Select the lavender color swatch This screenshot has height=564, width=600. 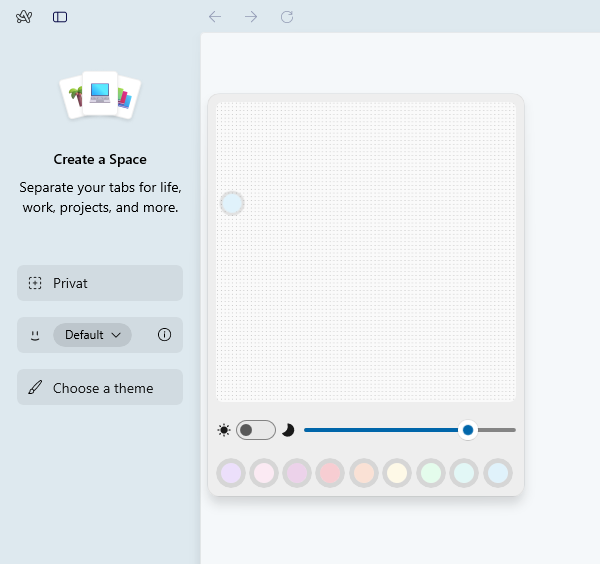click(231, 473)
